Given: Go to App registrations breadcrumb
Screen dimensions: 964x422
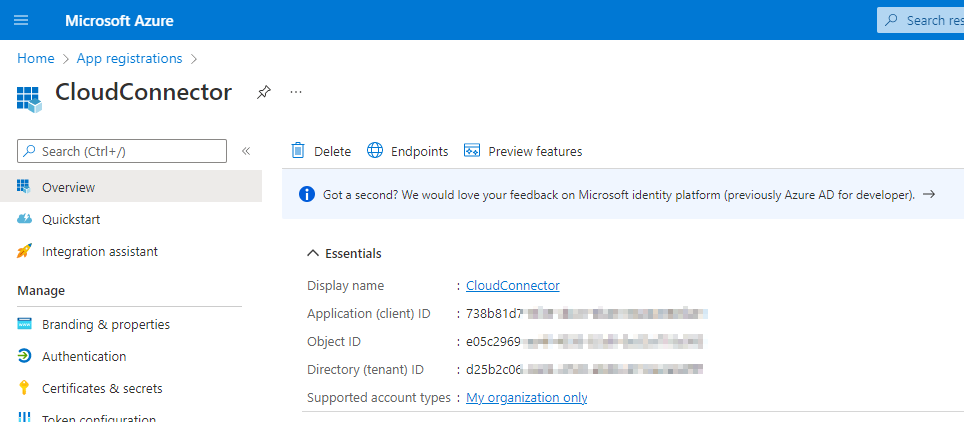Looking at the screenshot, I should [129, 58].
